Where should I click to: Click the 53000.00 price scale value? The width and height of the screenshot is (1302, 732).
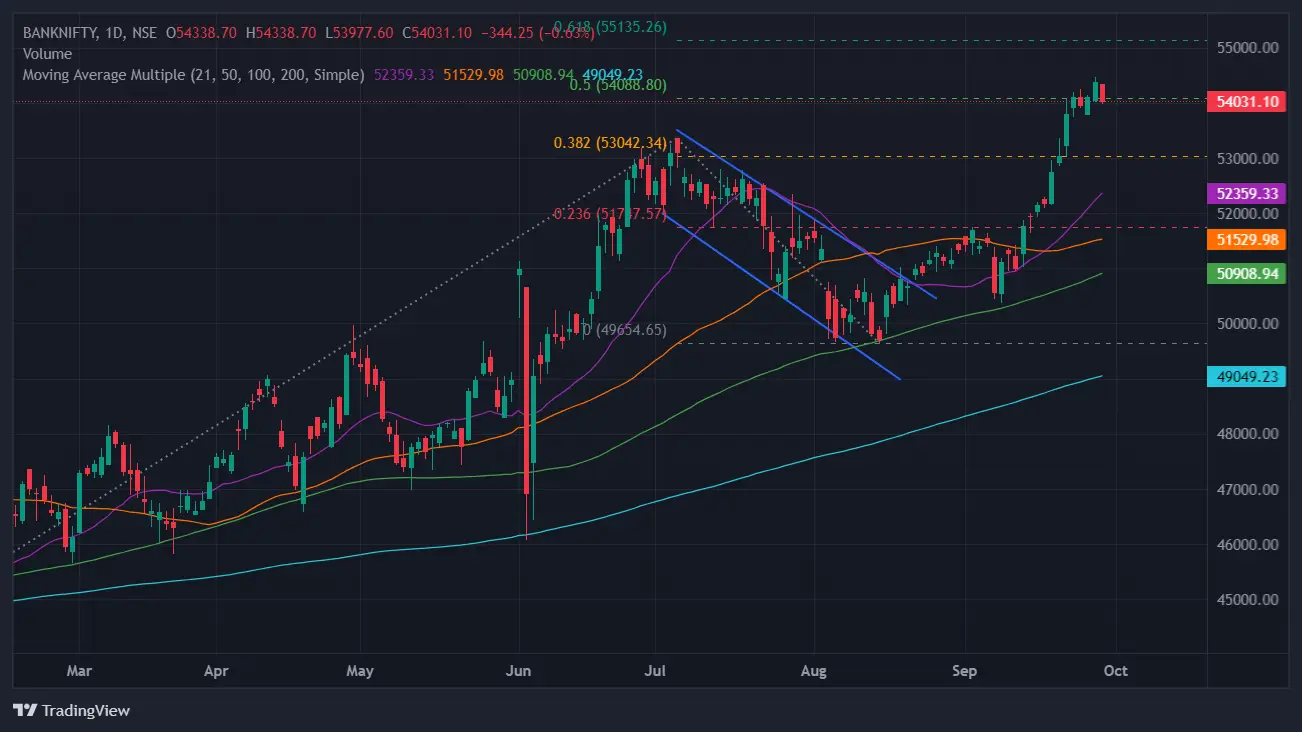pyautogui.click(x=1246, y=158)
